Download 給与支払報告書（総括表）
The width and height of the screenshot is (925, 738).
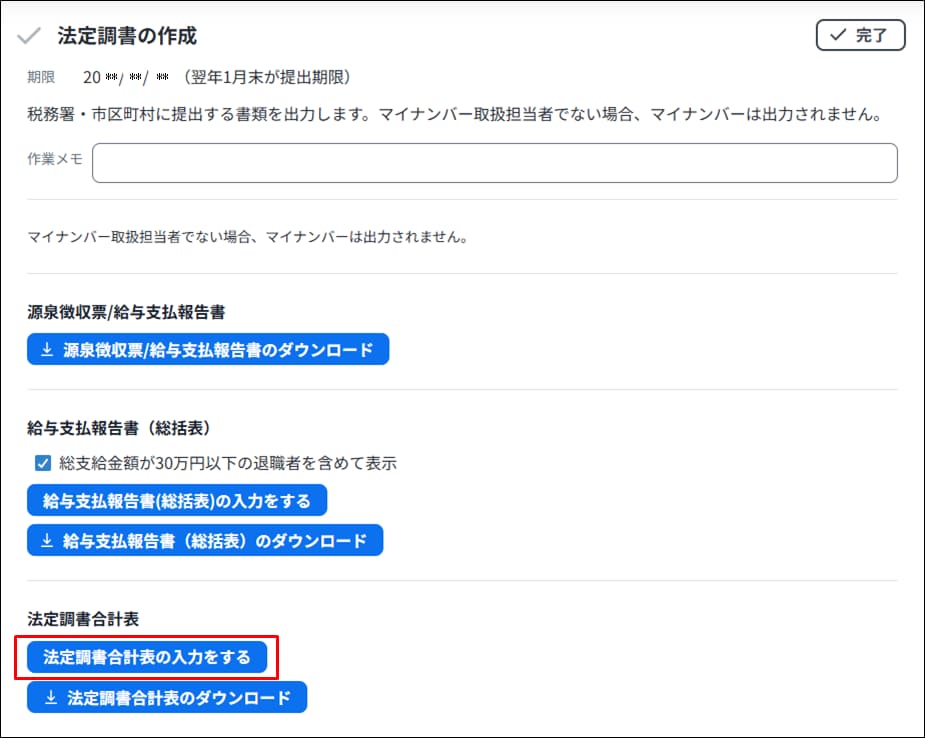pyautogui.click(x=205, y=541)
